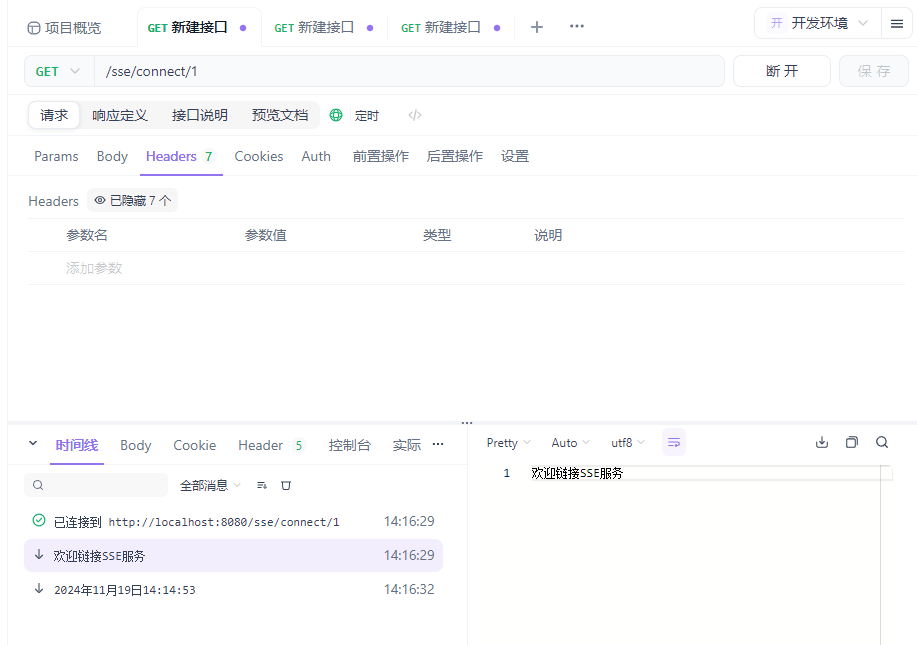This screenshot has width=917, height=645.
Task: Open the Auto type dropdown
Action: [x=570, y=443]
